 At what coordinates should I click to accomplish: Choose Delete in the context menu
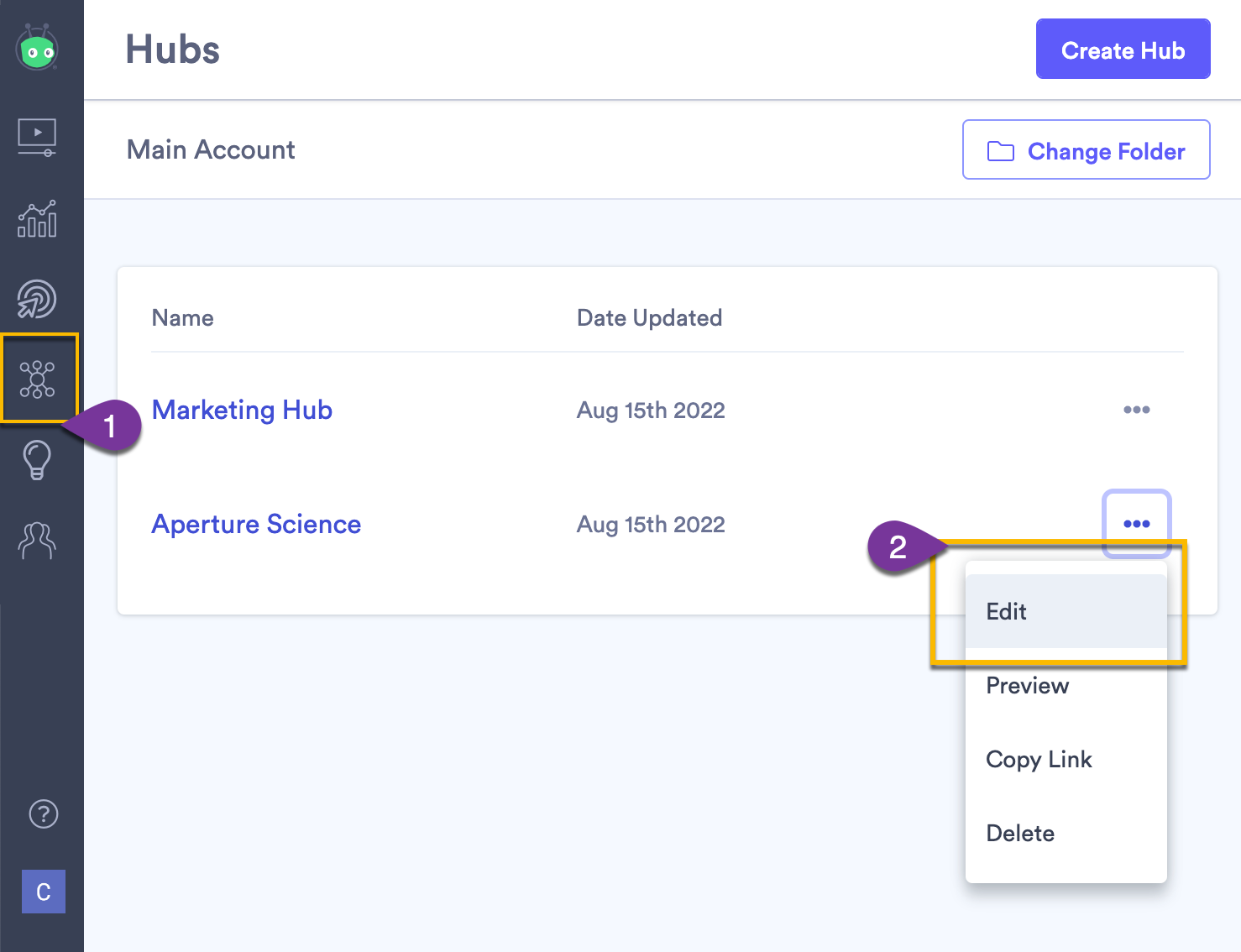pos(1019,833)
